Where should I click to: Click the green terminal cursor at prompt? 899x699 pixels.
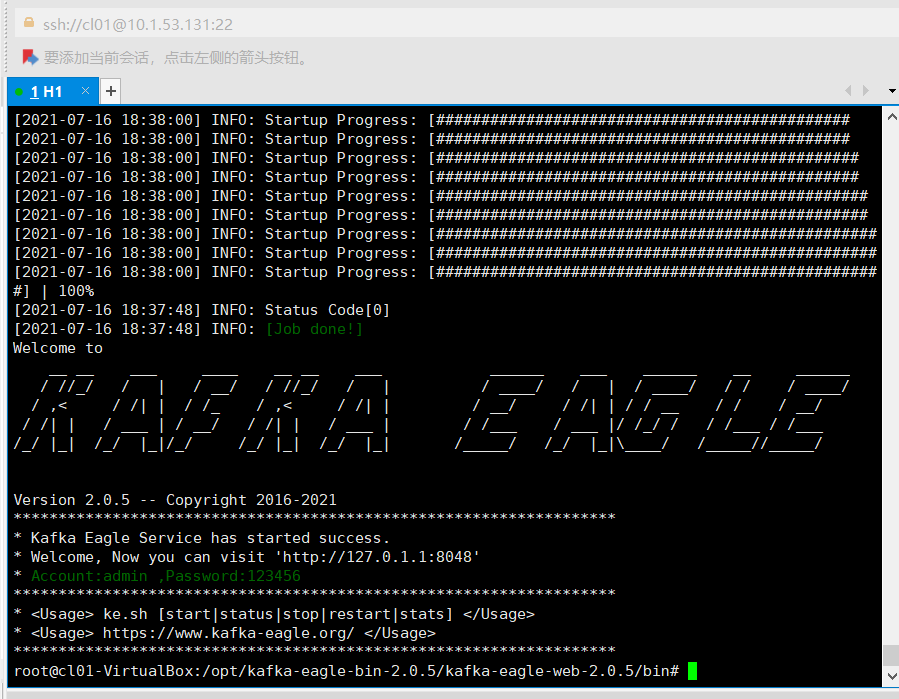tap(693, 671)
